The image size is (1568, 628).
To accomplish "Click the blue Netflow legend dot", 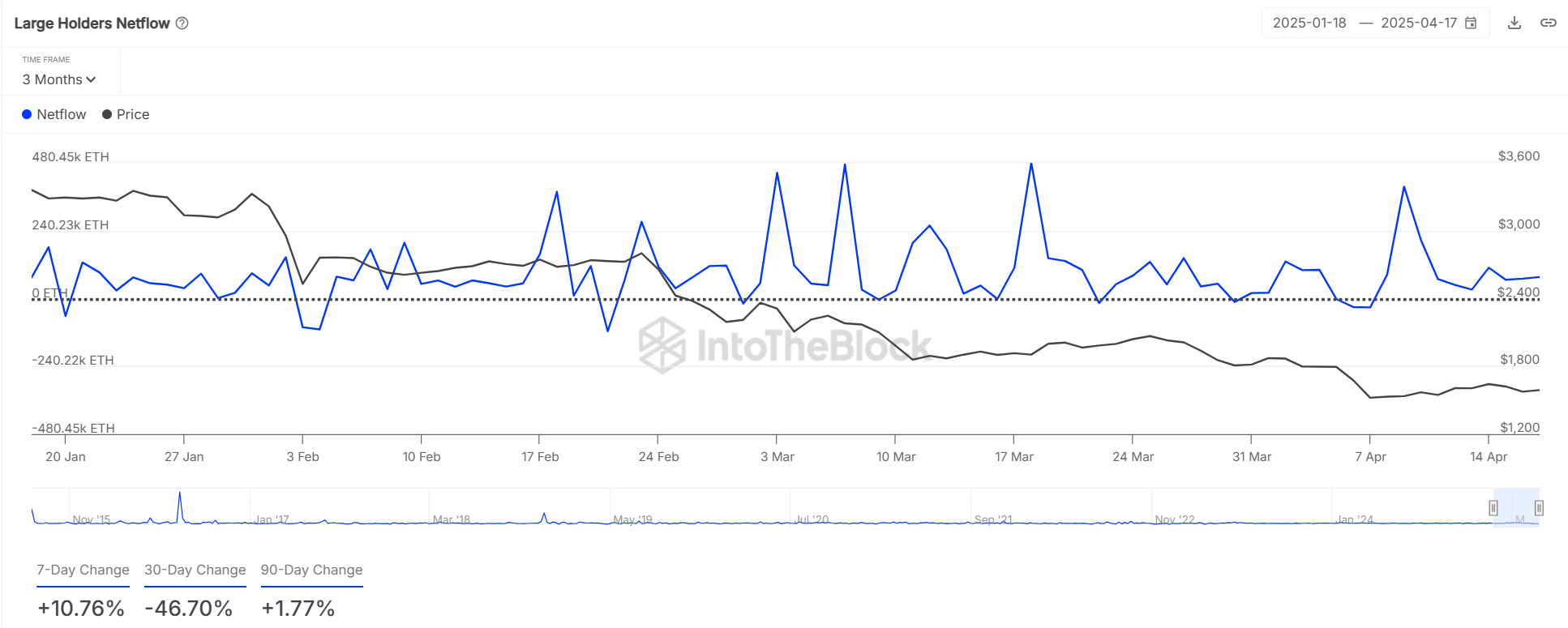I will (27, 114).
